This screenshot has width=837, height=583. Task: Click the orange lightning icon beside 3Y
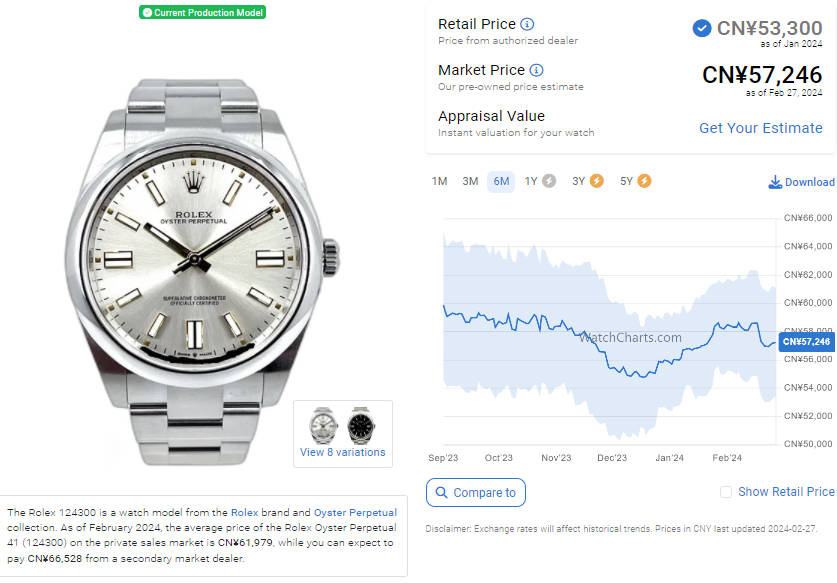596,181
